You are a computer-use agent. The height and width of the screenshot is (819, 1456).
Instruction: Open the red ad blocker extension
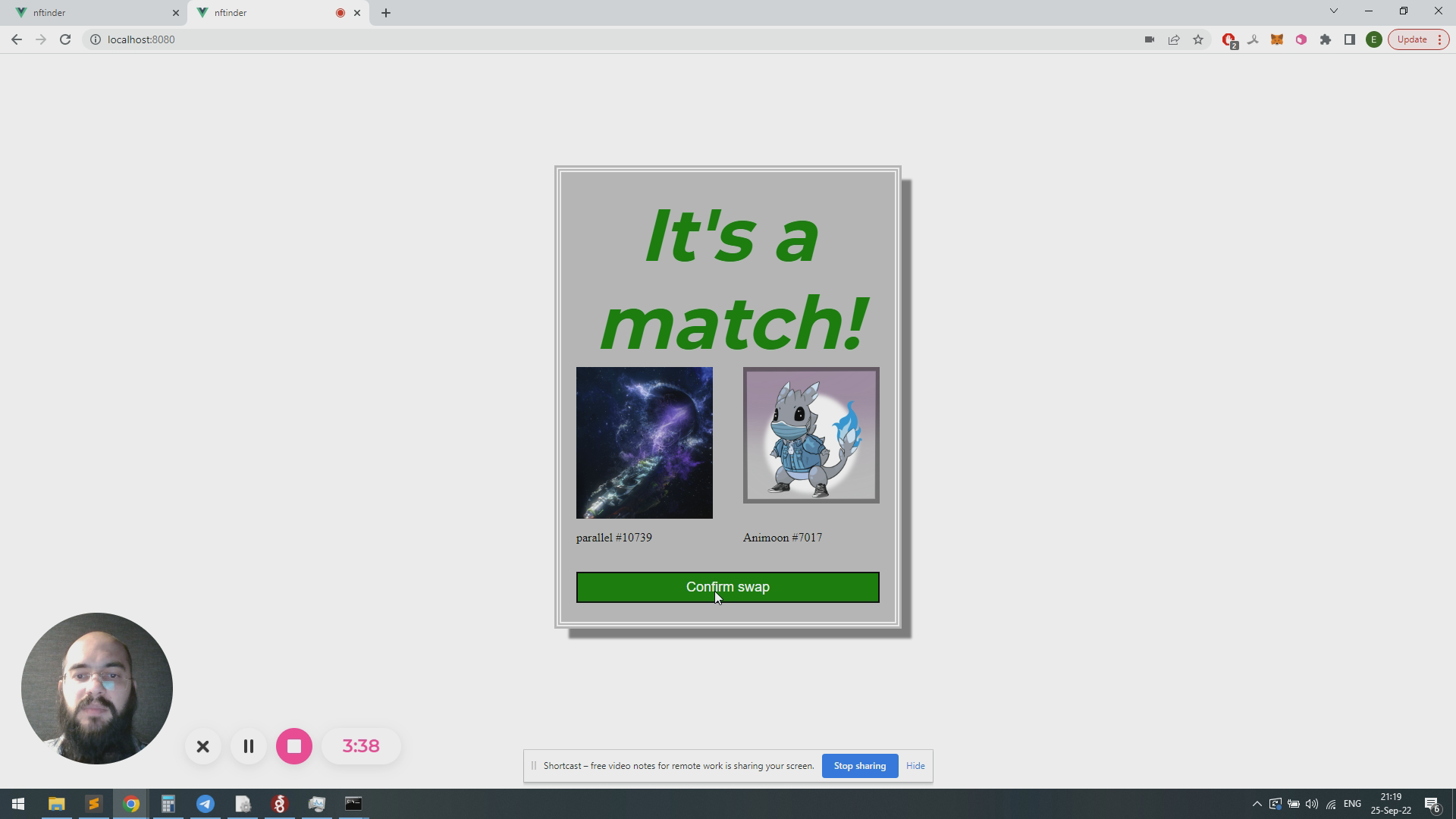tap(1229, 40)
